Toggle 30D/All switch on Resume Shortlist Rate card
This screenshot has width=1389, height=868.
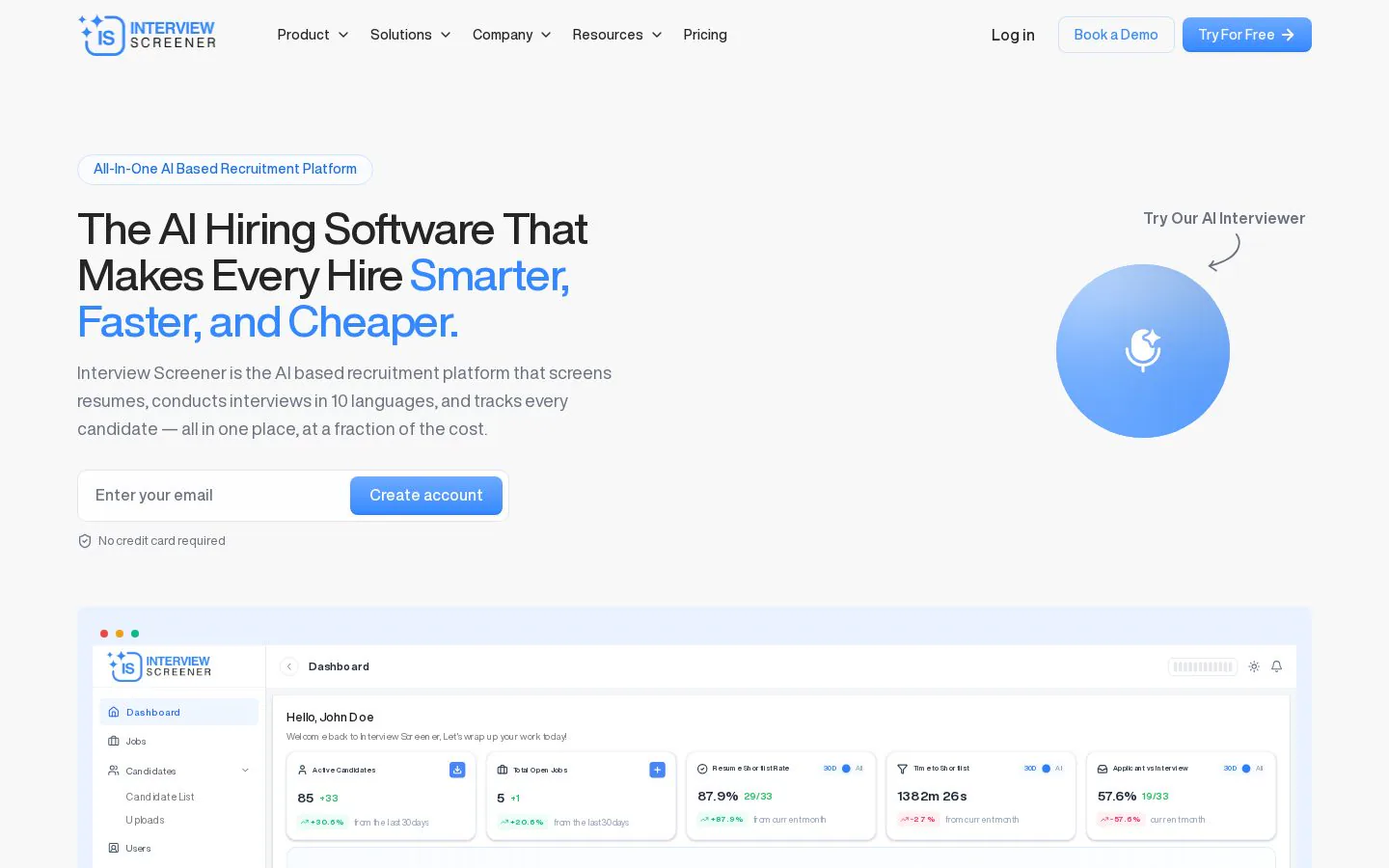tap(846, 769)
